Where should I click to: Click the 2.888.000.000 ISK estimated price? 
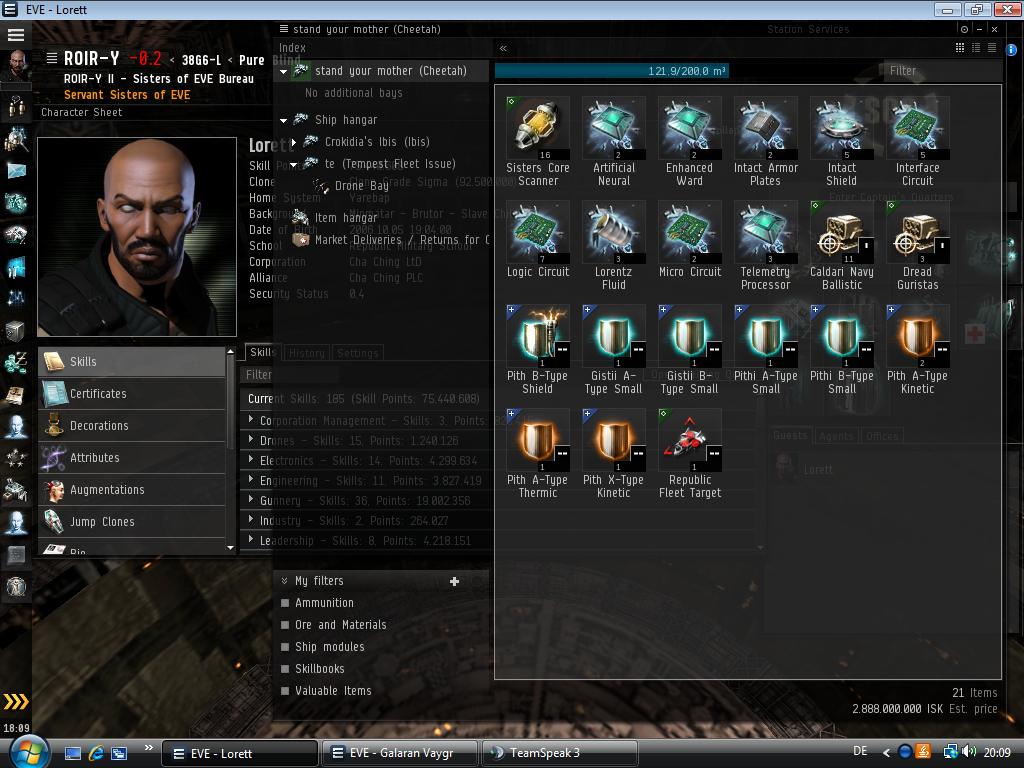[x=897, y=709]
